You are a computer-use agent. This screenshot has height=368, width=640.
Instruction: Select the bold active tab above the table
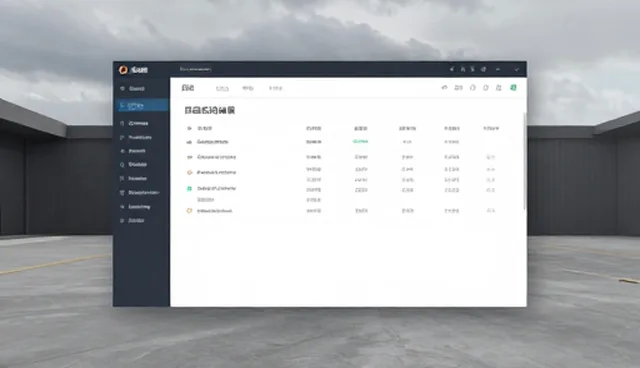click(x=188, y=88)
